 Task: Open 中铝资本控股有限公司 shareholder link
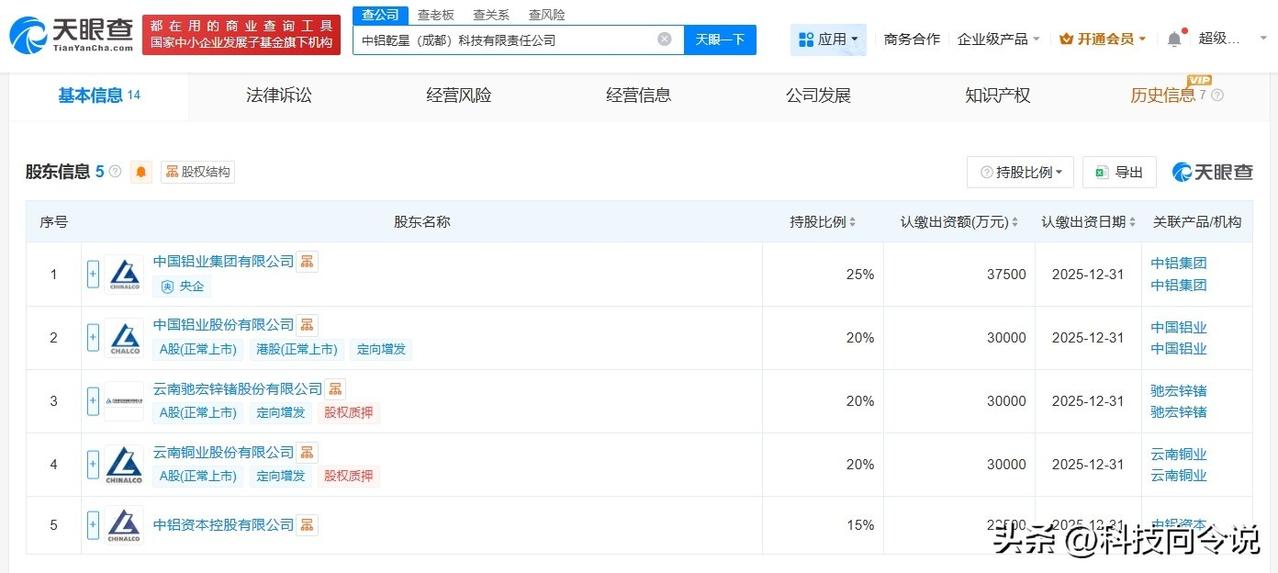(x=224, y=524)
